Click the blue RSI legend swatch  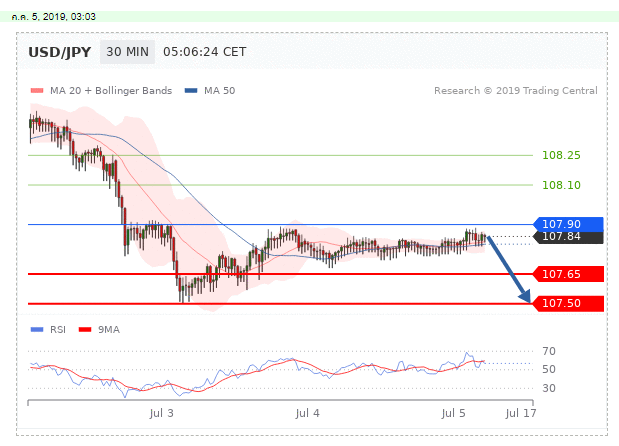coord(37,330)
